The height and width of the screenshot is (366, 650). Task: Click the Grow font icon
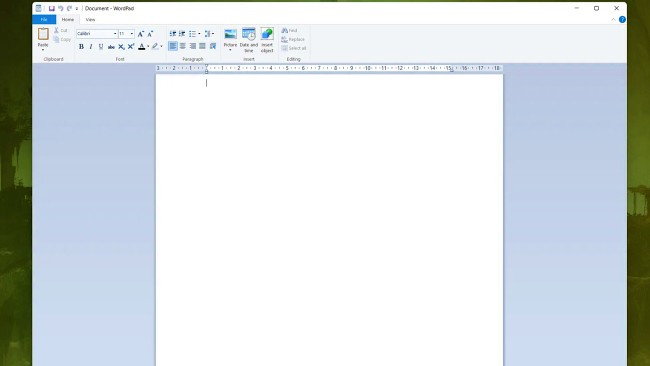click(x=141, y=34)
